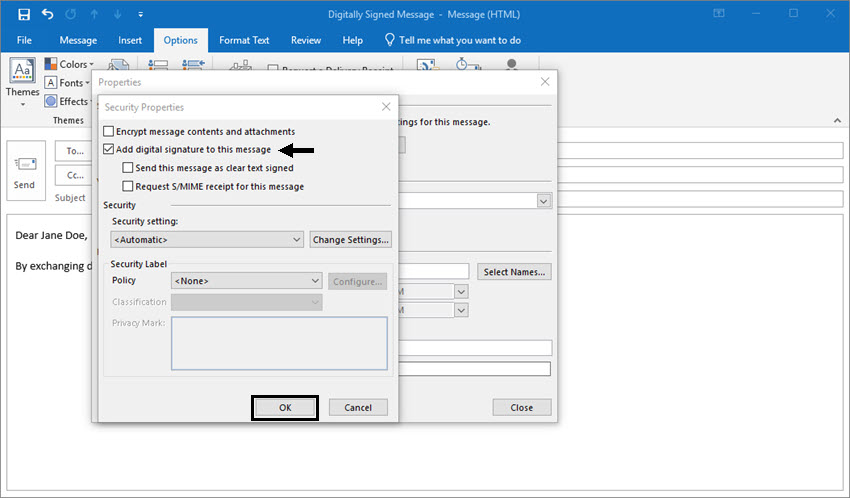Click inside the Privacy Mark text area
Viewport: 850px width, 498px height.
tap(279, 343)
